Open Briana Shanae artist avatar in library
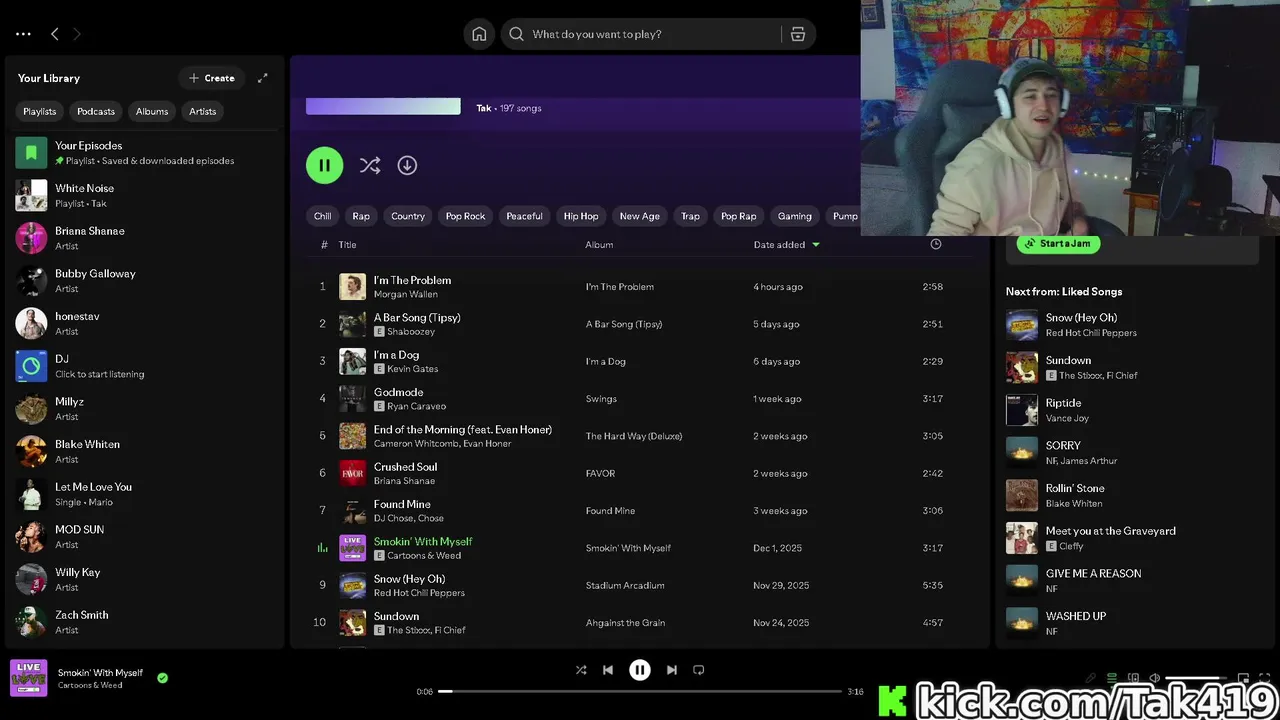Viewport: 1280px width, 720px height. [31, 238]
